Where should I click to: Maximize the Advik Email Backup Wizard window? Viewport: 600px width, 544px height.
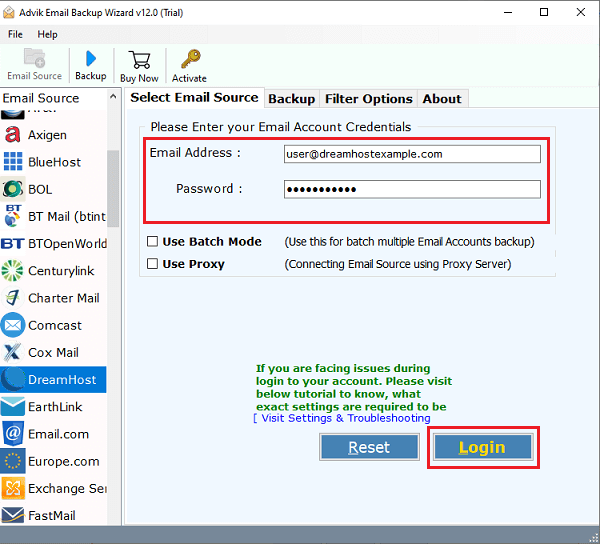point(544,12)
